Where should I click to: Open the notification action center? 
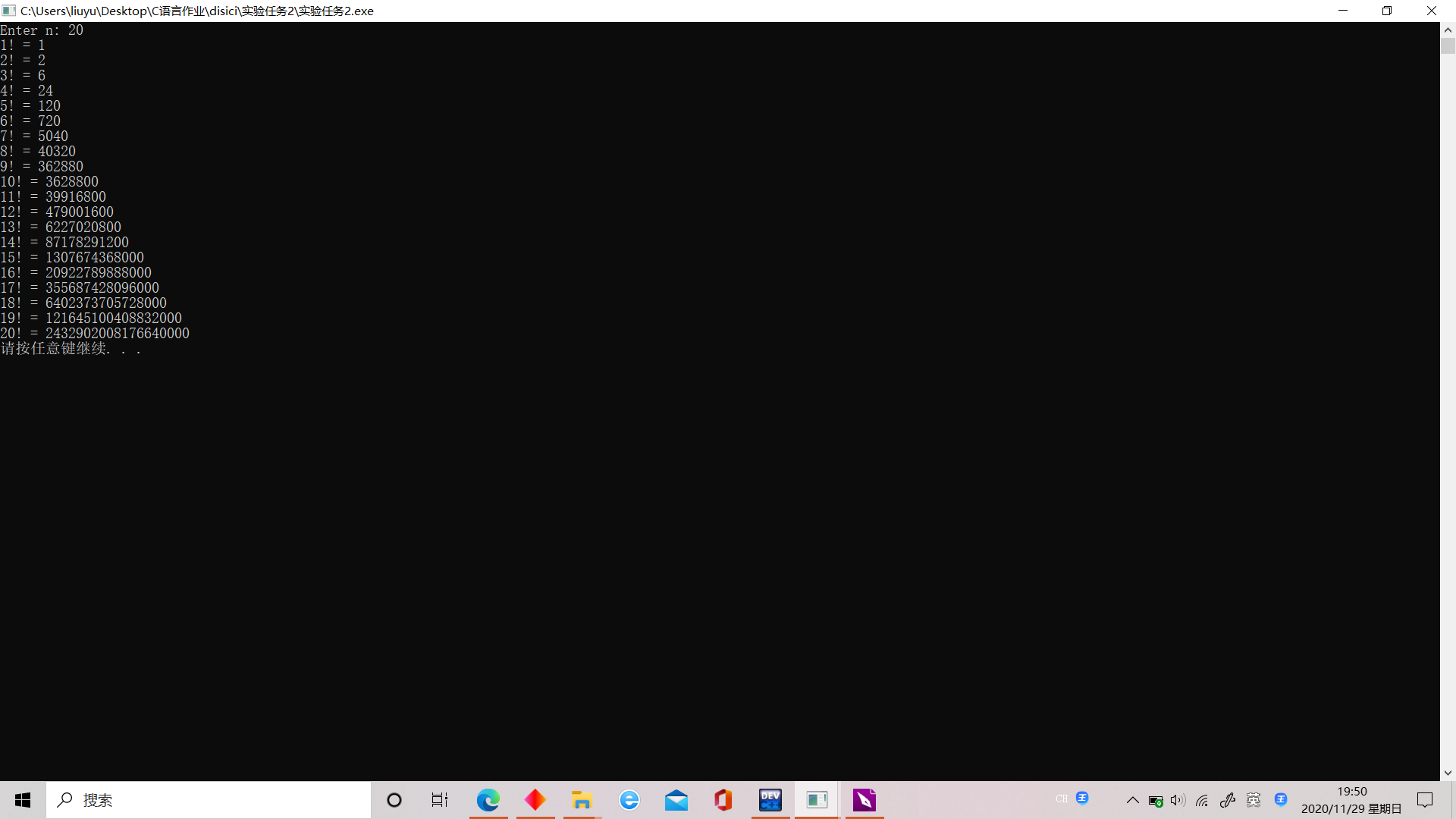point(1425,800)
